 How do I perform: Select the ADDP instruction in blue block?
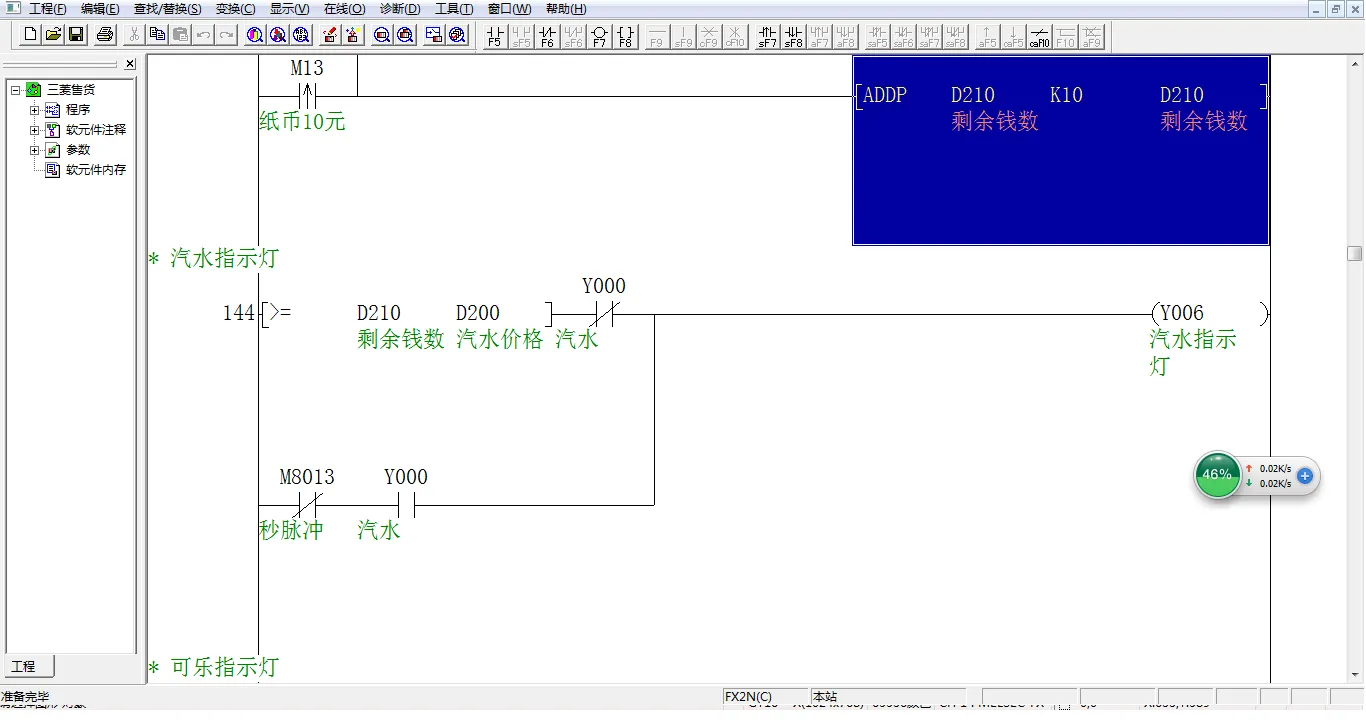(884, 95)
